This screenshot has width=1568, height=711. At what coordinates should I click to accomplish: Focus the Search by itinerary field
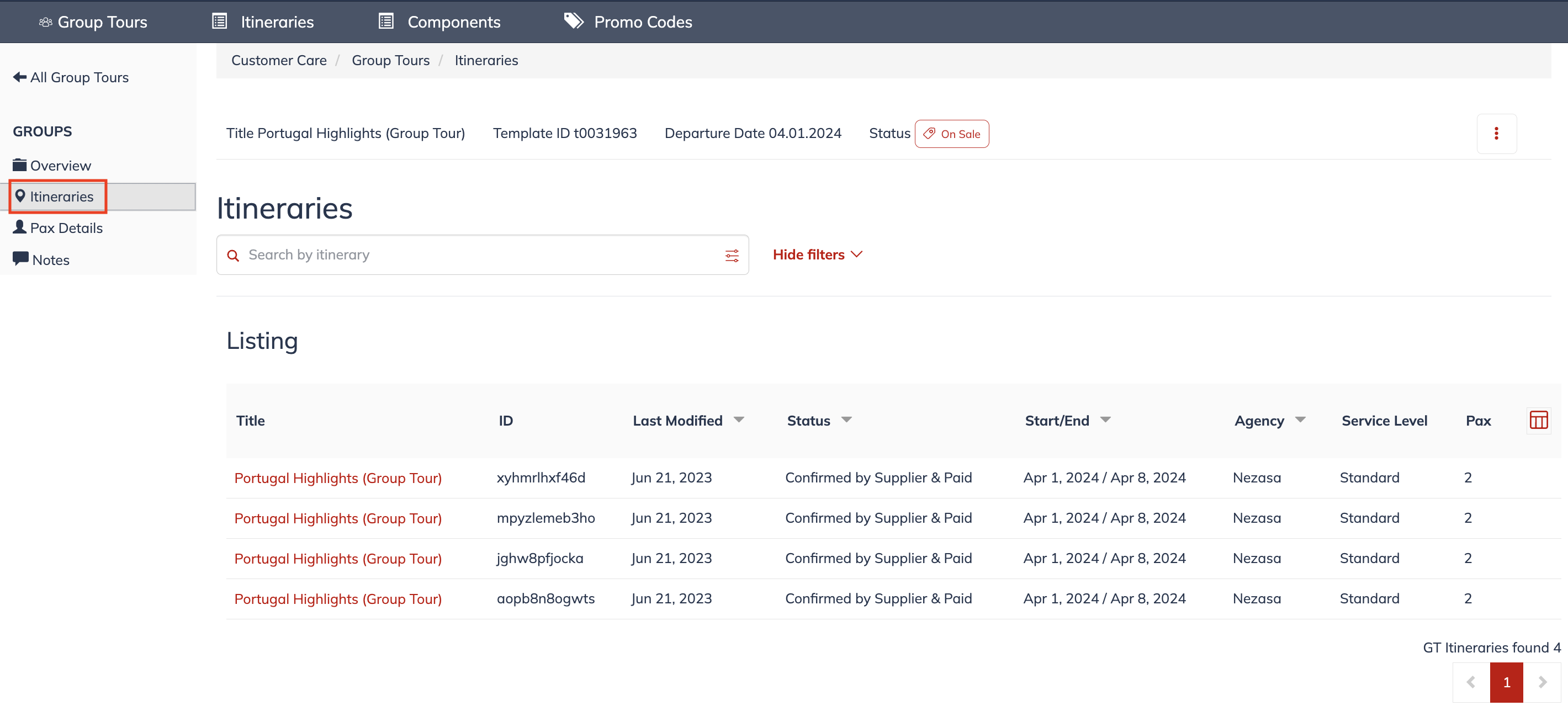point(483,255)
